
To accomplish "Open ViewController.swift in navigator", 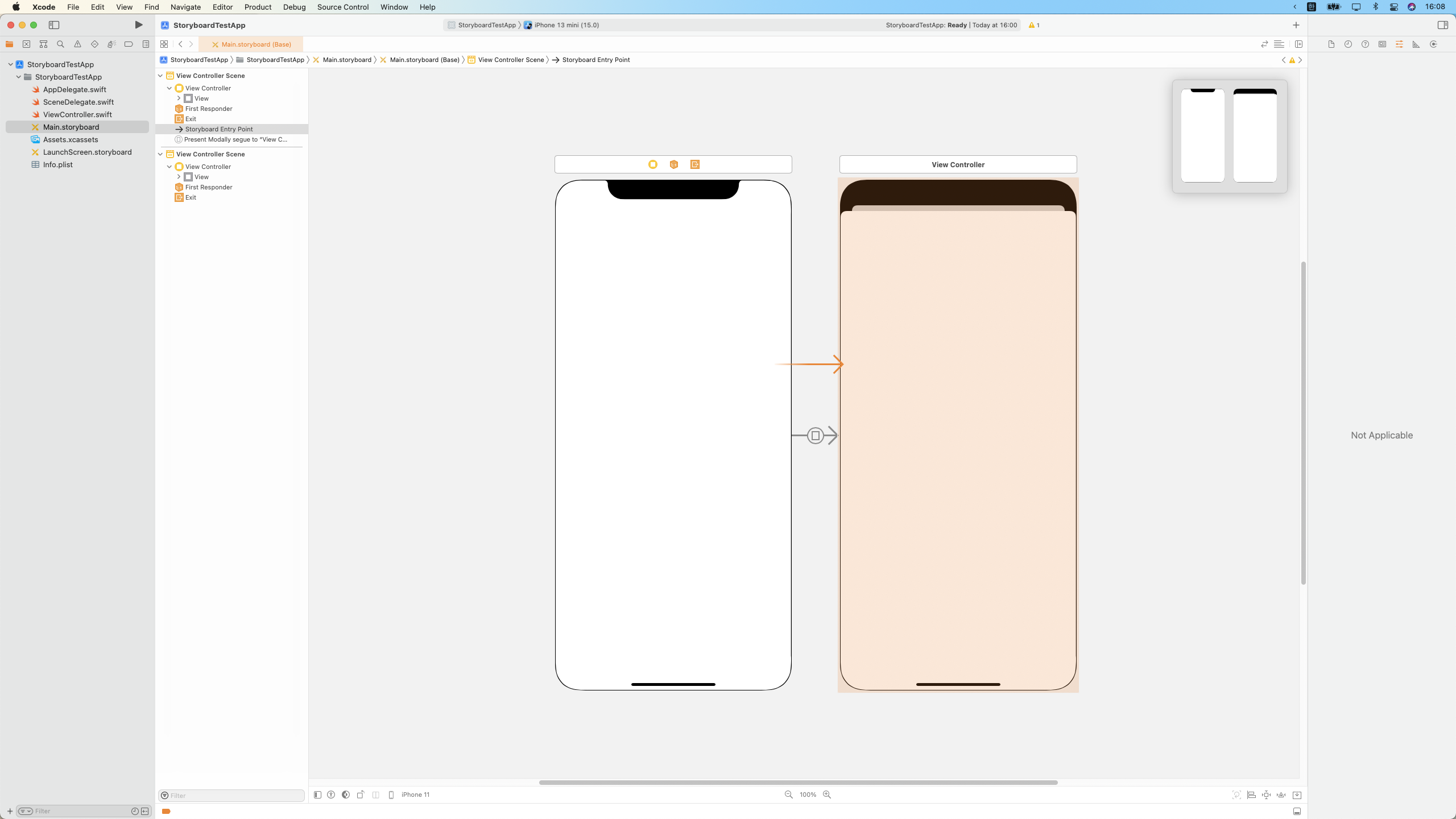I will [77, 114].
